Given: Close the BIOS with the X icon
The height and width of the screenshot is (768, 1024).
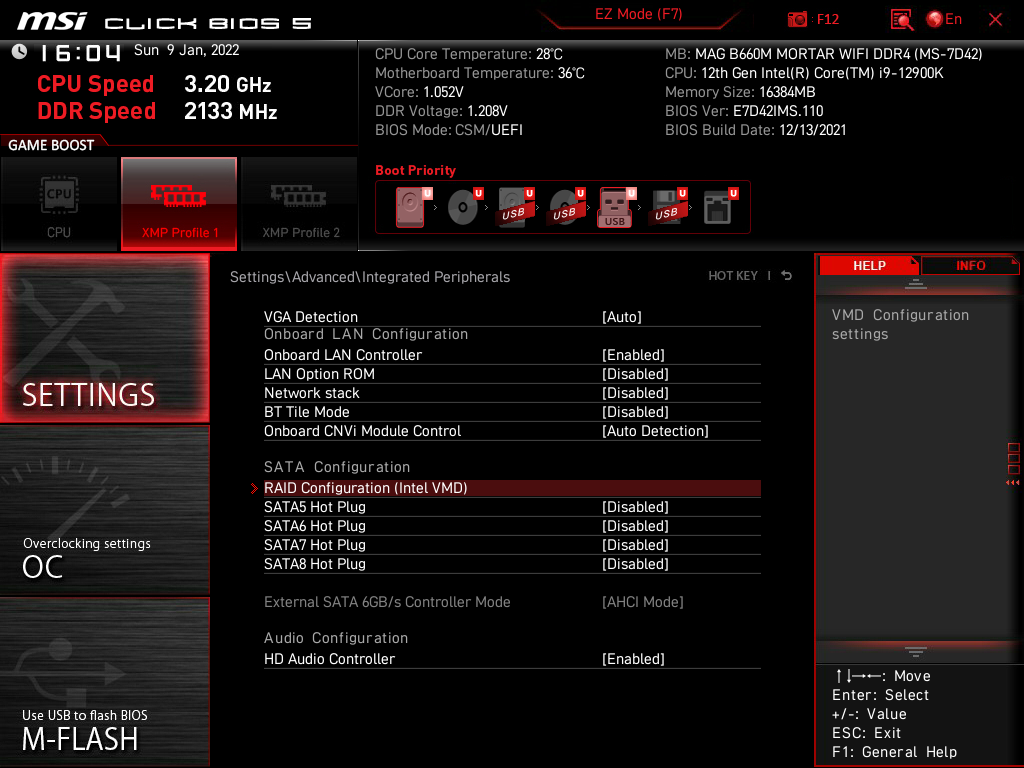Looking at the screenshot, I should pos(995,20).
